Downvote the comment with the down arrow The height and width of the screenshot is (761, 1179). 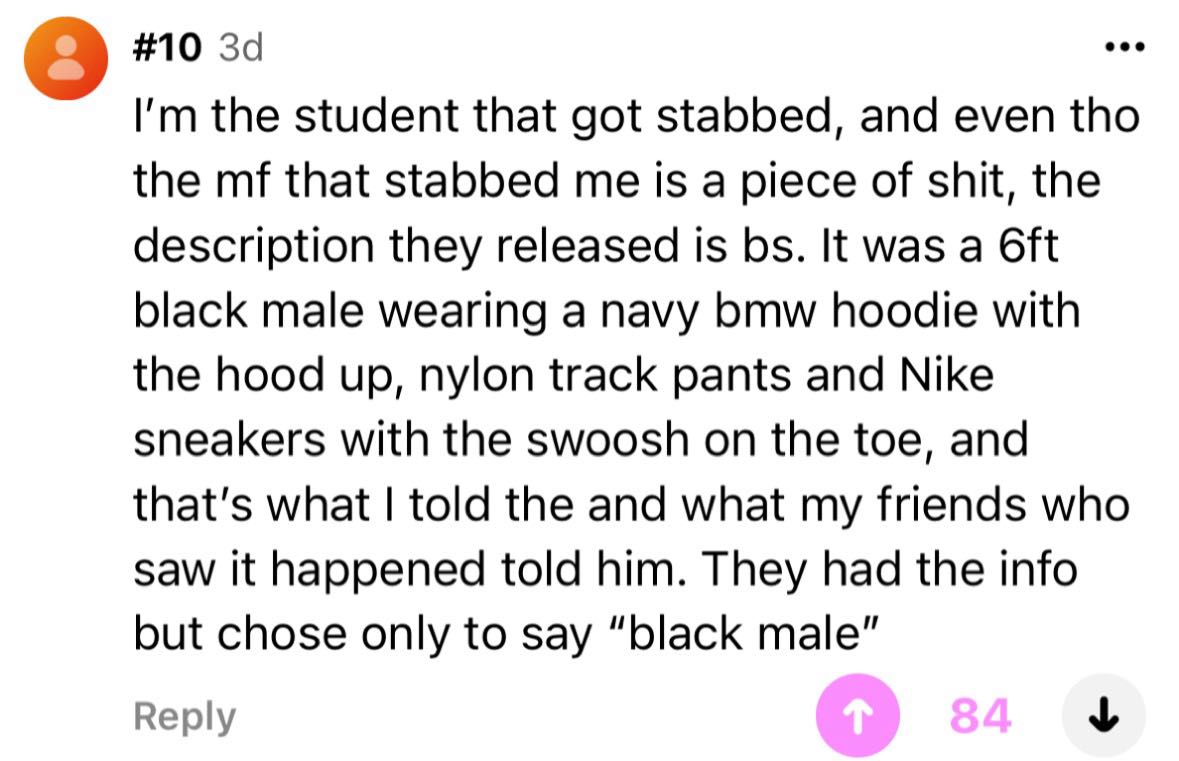[x=1102, y=716]
